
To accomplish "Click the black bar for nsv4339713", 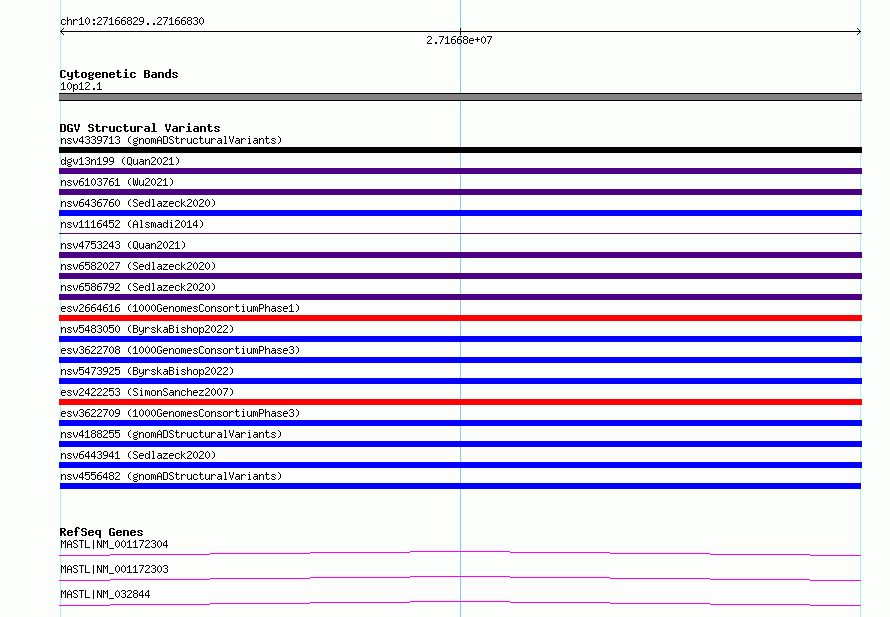I will click(x=460, y=150).
